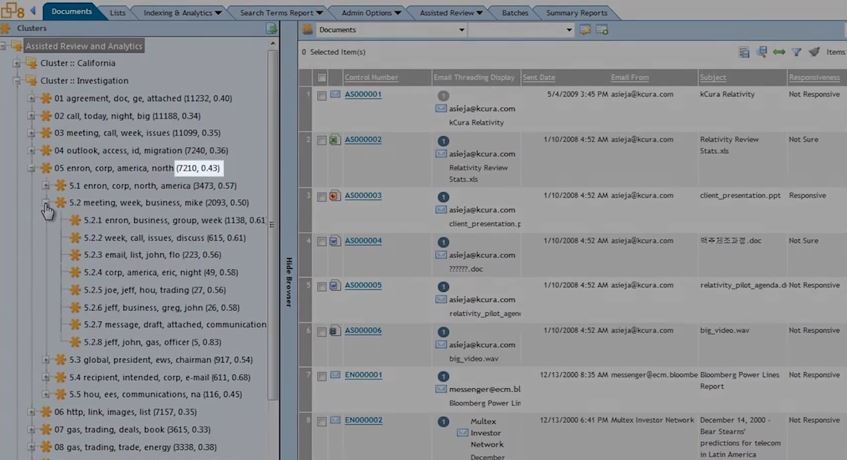Tick the checkbox next to AS000004
The image size is (847, 460).
point(321,241)
